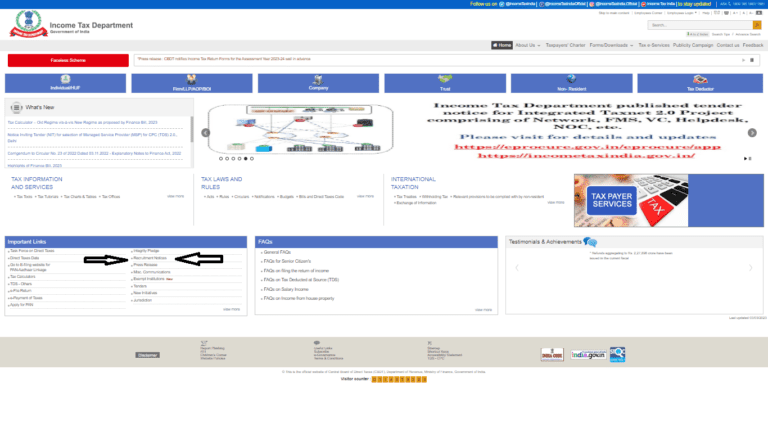Click the Search input field
This screenshot has height=432, width=768.
700,25
